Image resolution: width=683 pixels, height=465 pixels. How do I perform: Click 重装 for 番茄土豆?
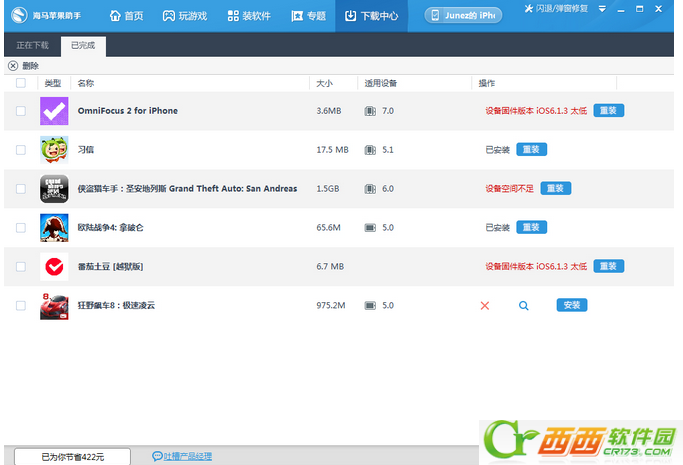[x=609, y=266]
